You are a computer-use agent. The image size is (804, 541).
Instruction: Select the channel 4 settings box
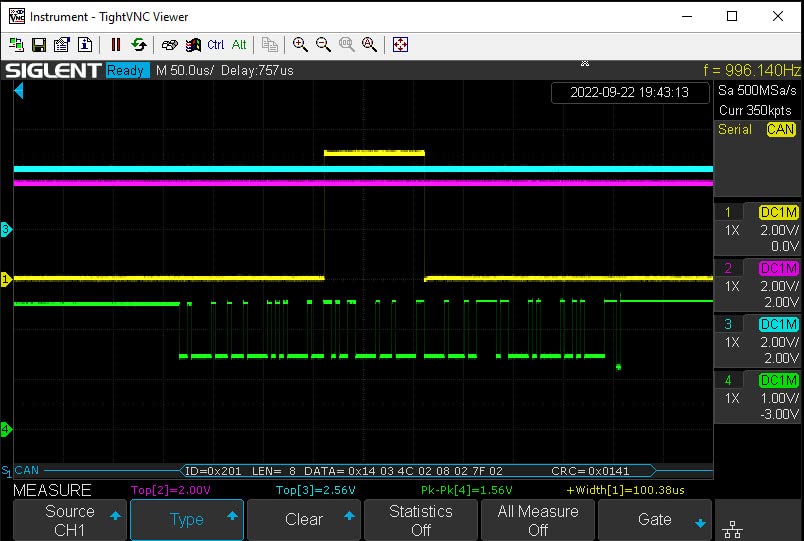tap(756, 397)
